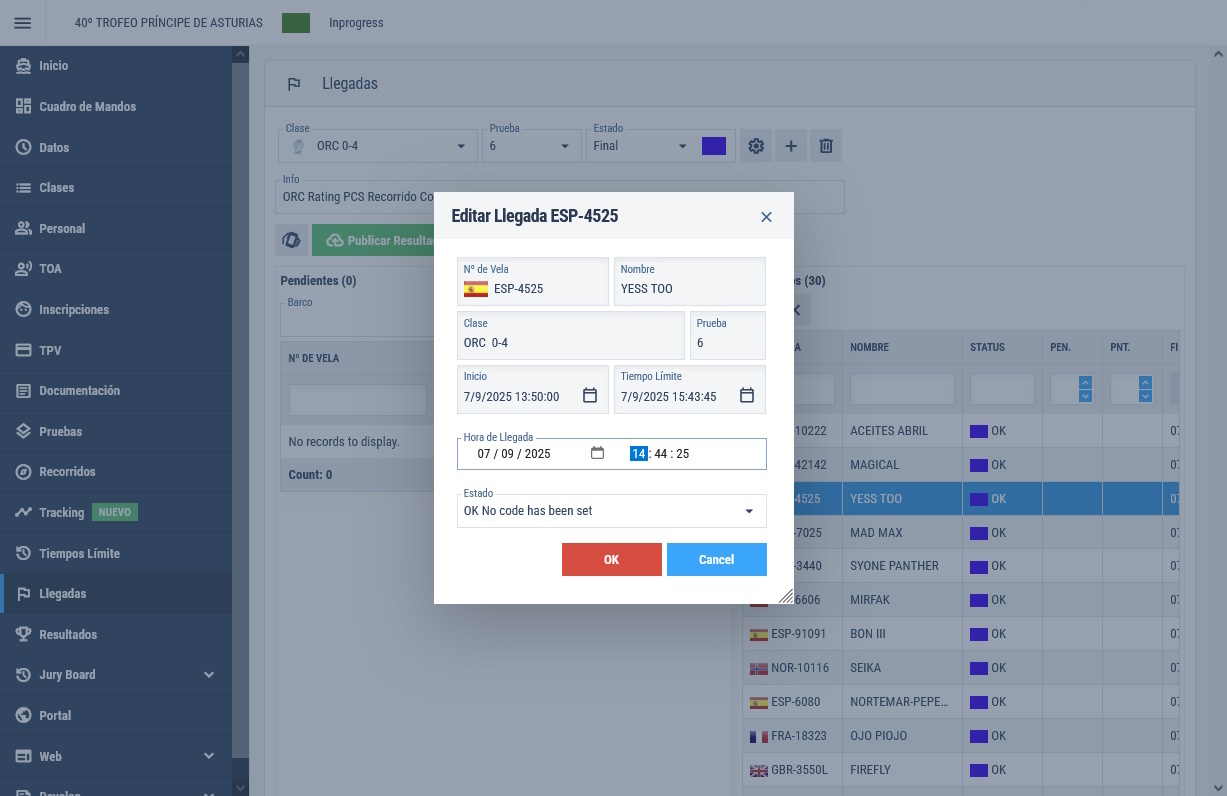Open calendar picker for Hora de Llegada
Viewport: 1227px width, 796px height.
point(597,453)
